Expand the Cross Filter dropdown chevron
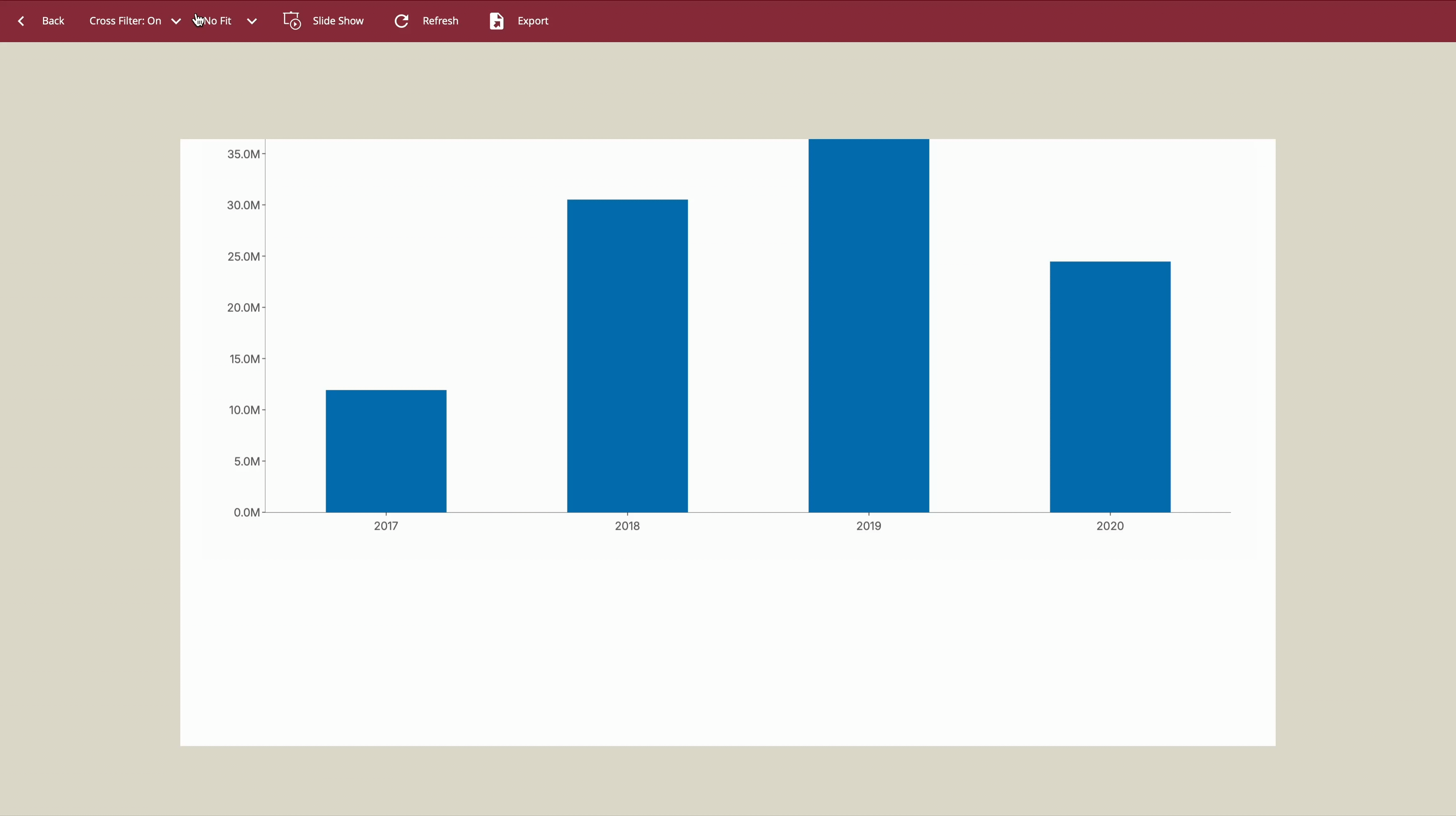This screenshot has height=816, width=1456. [x=176, y=21]
